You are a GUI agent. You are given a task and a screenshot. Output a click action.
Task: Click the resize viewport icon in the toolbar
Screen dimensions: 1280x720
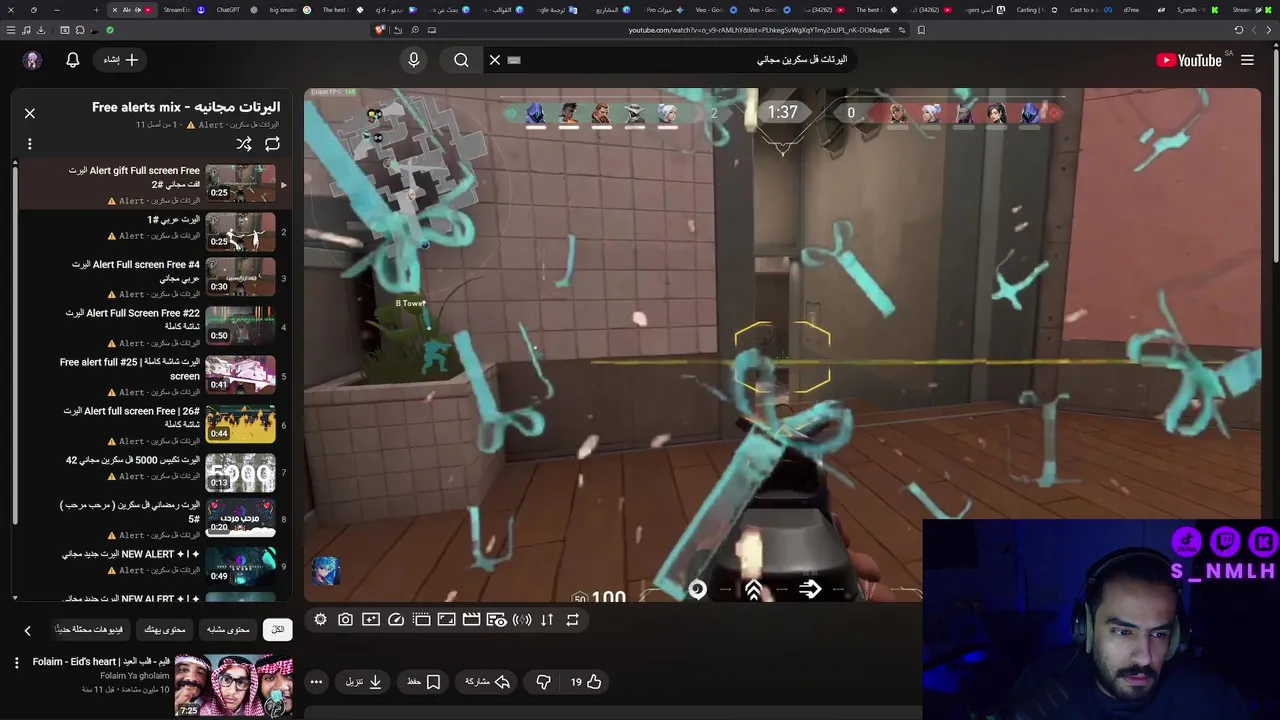pyautogui.click(x=447, y=620)
